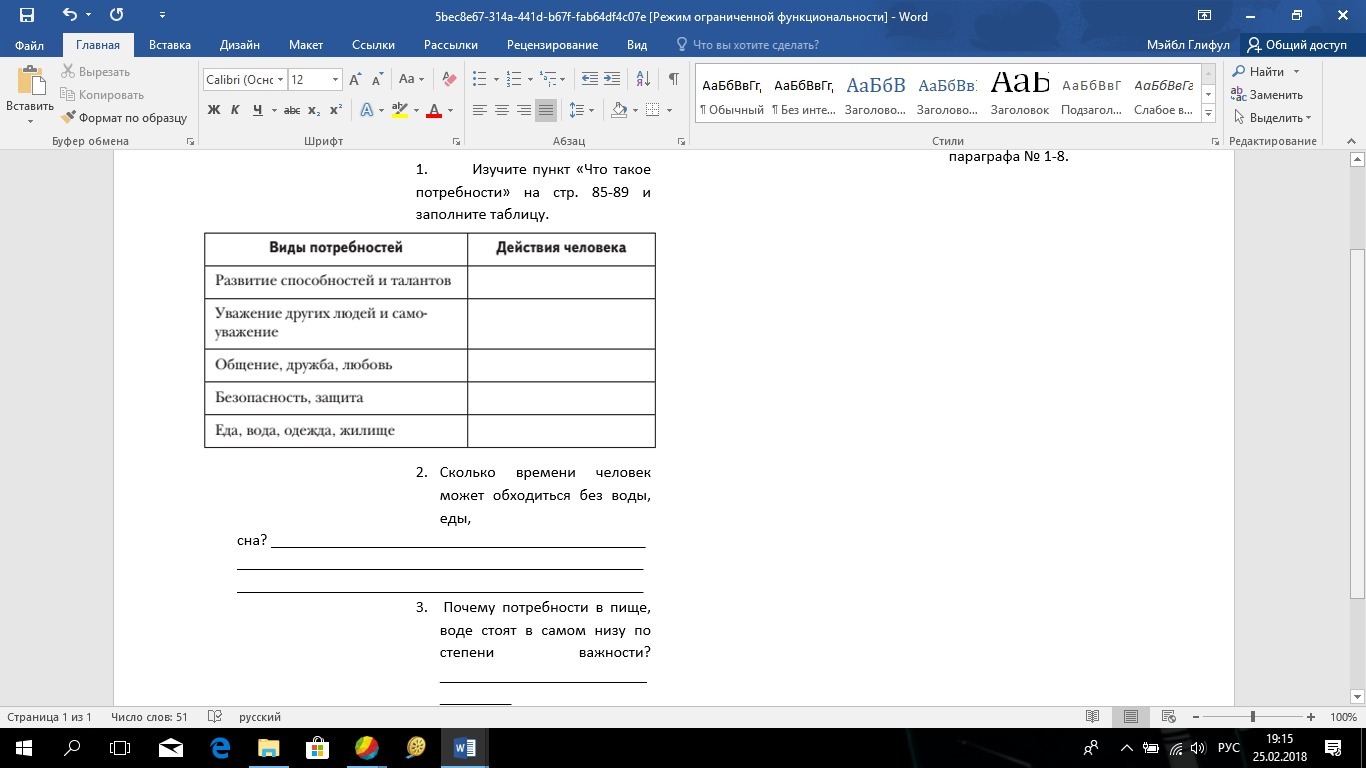Image resolution: width=1366 pixels, height=768 pixels.
Task: Undo the last action
Action: [x=69, y=16]
